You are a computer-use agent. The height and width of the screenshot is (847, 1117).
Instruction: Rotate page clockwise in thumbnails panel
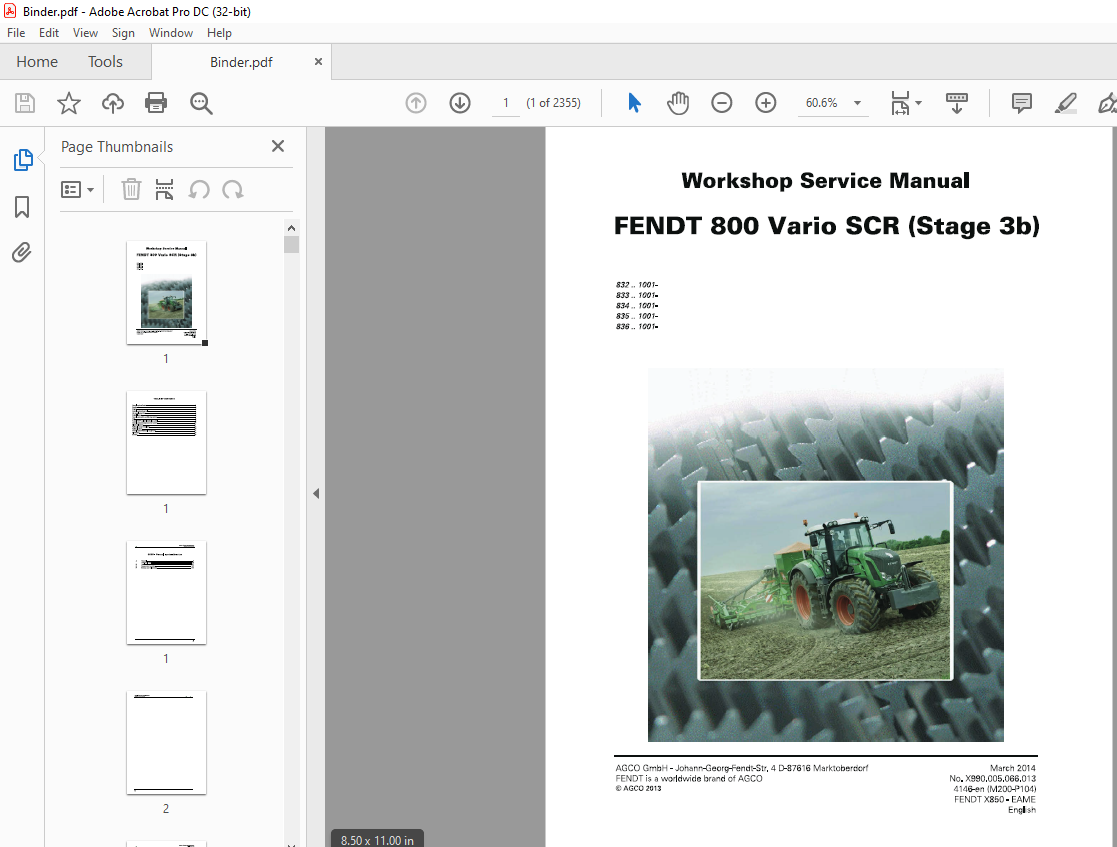coord(233,189)
